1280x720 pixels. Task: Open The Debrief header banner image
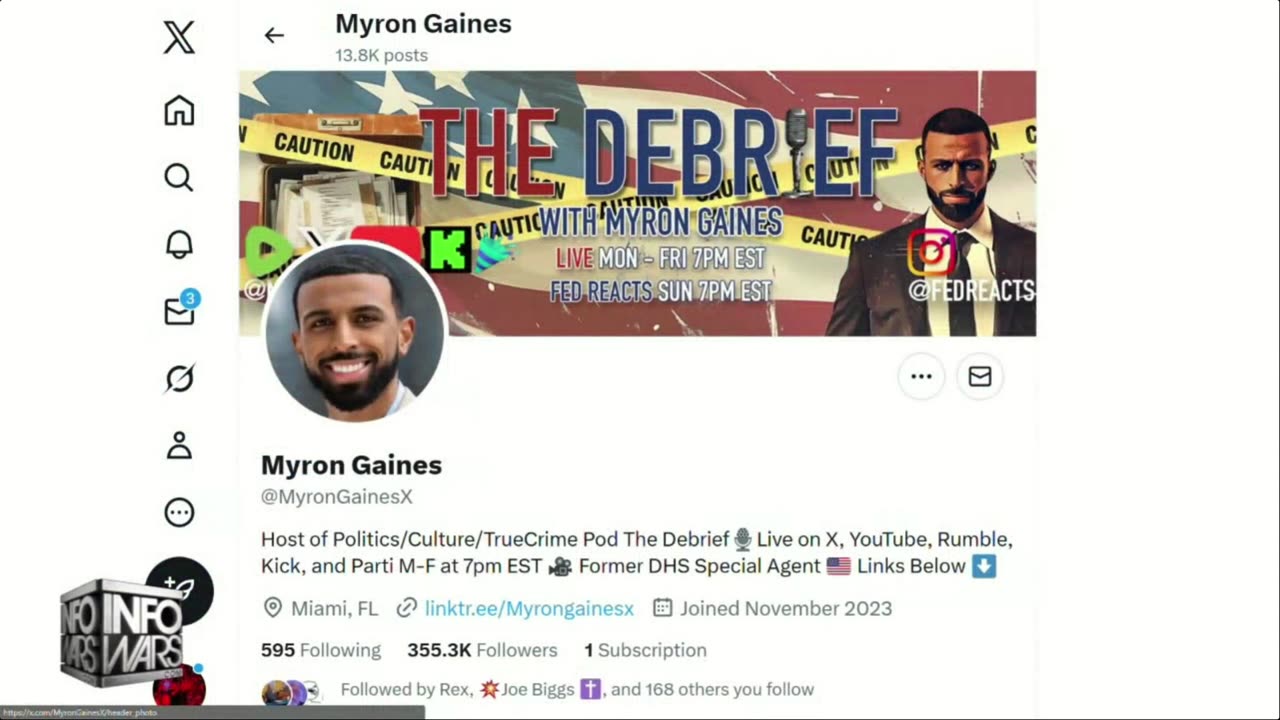click(637, 203)
